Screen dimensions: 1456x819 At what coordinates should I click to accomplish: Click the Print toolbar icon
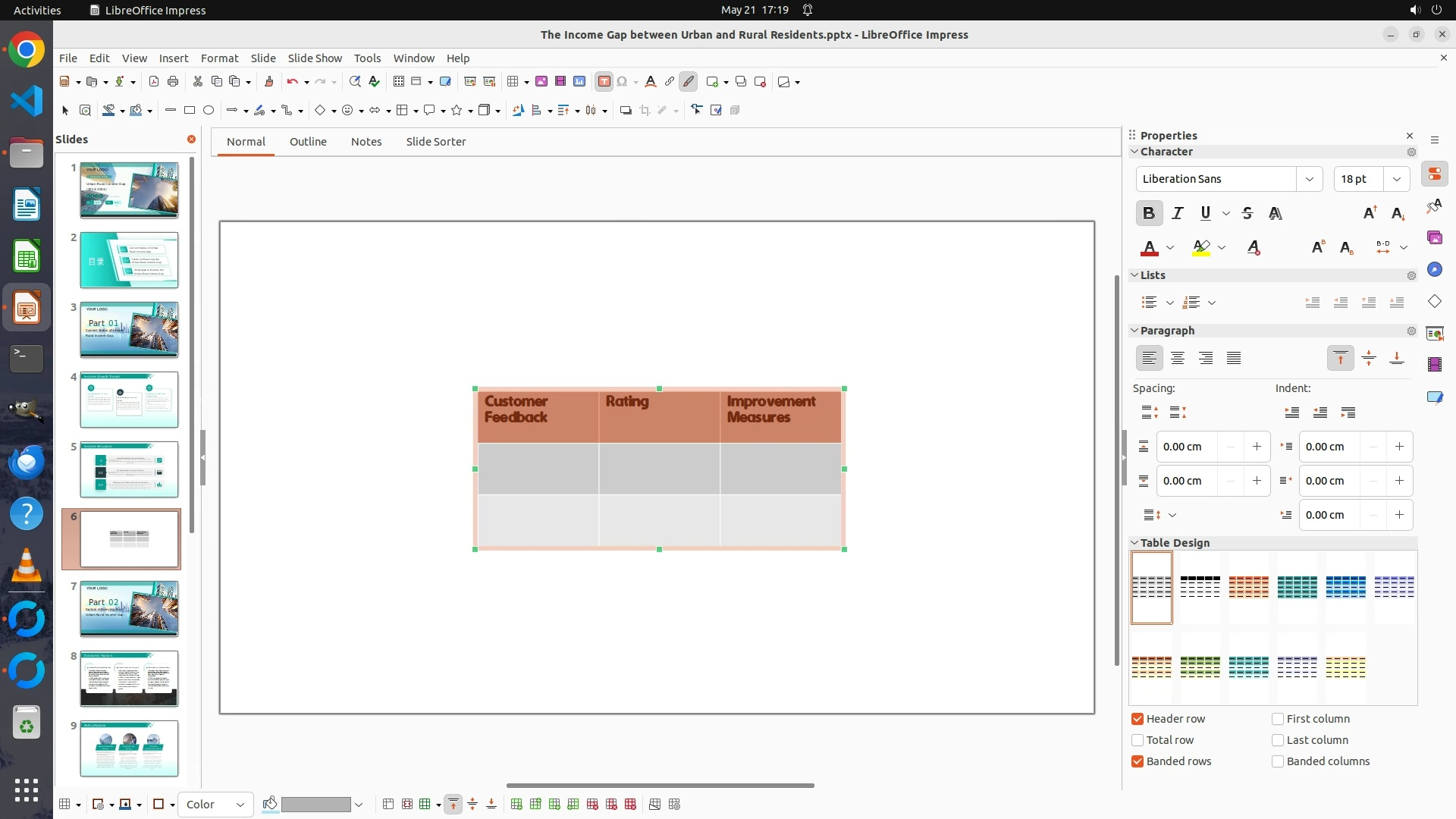[x=173, y=81]
